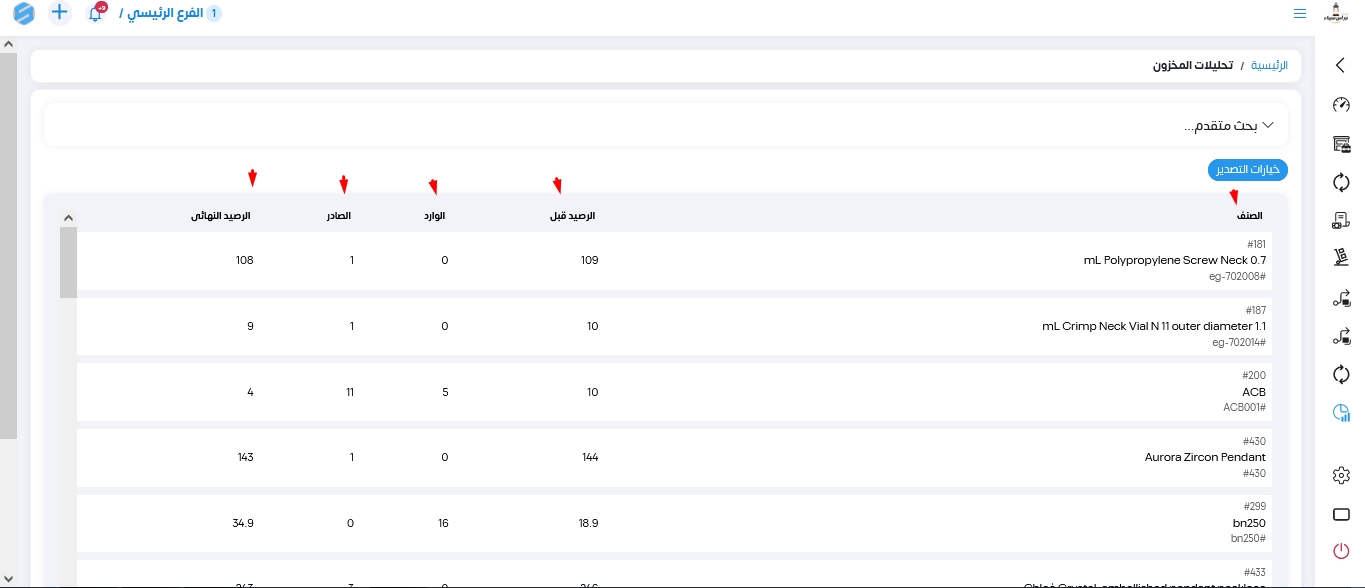Collapse the sidebar with the back chevron
The image size is (1365, 588).
pos(1341,66)
